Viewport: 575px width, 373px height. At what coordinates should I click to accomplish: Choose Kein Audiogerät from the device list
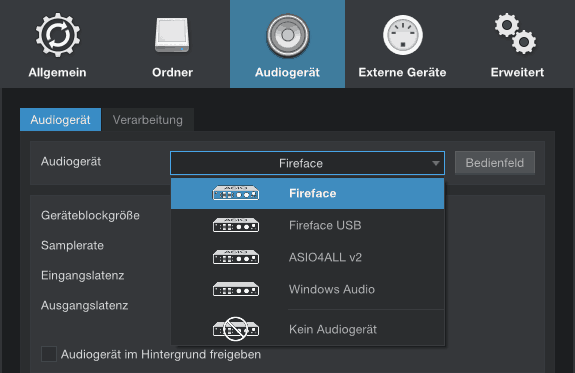point(307,329)
